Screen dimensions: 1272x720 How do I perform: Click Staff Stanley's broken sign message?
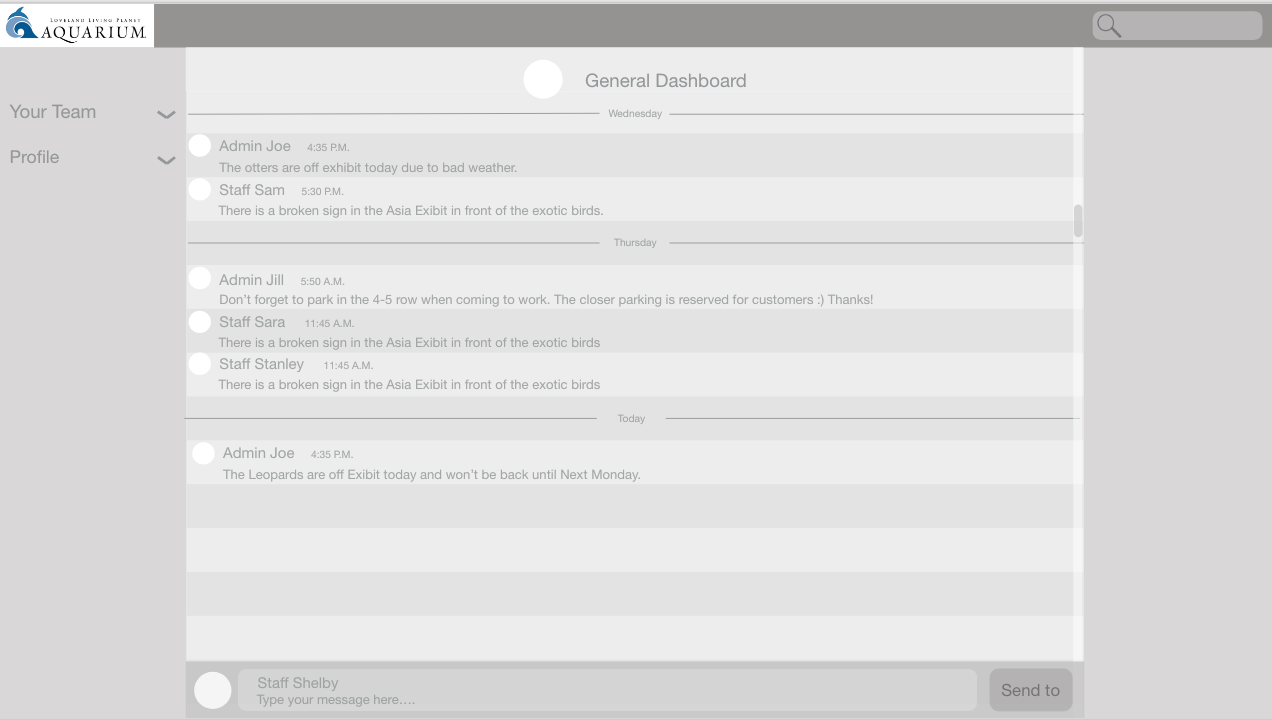tap(409, 385)
